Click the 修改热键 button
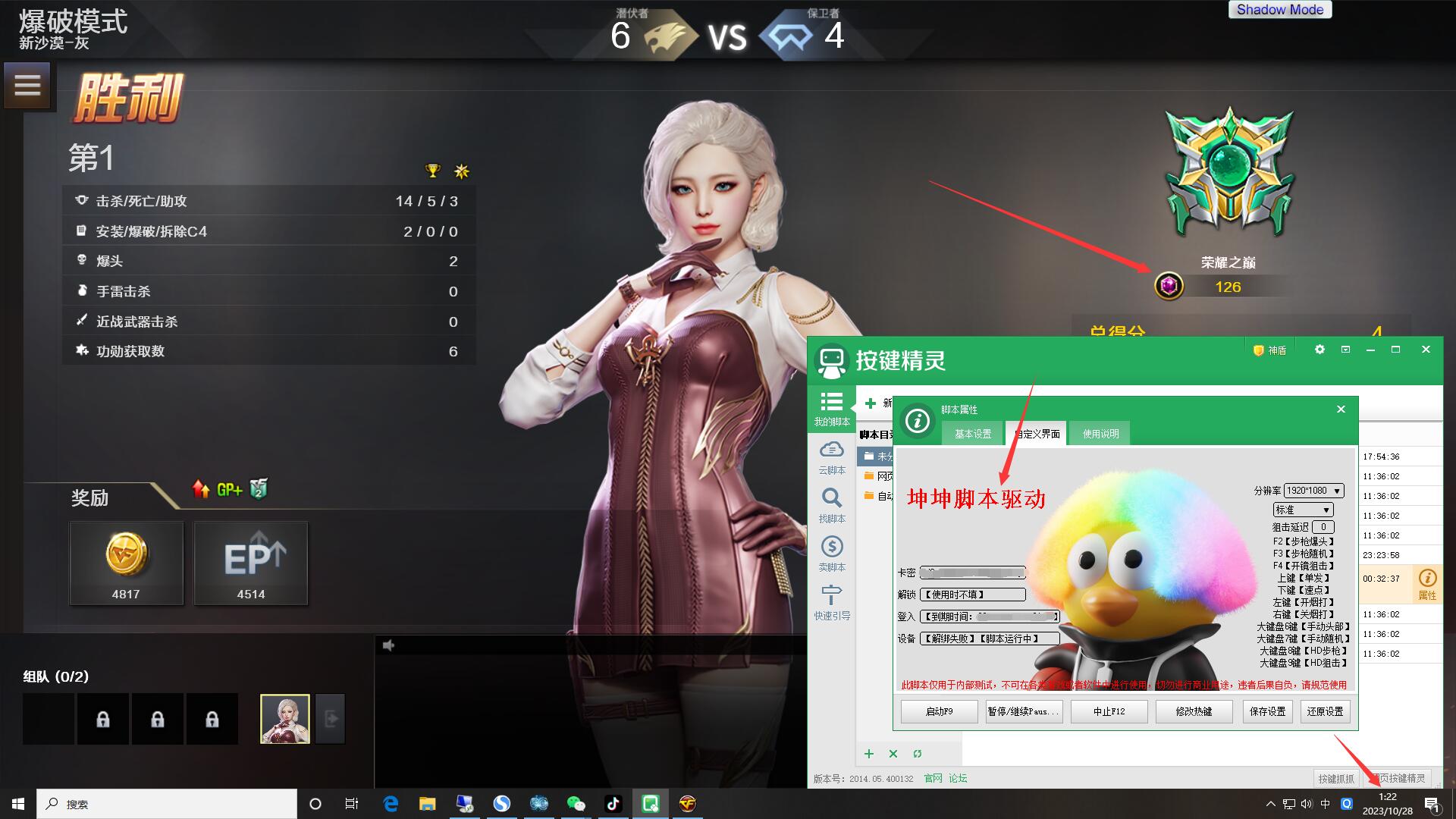The image size is (1456, 819). point(1194,711)
